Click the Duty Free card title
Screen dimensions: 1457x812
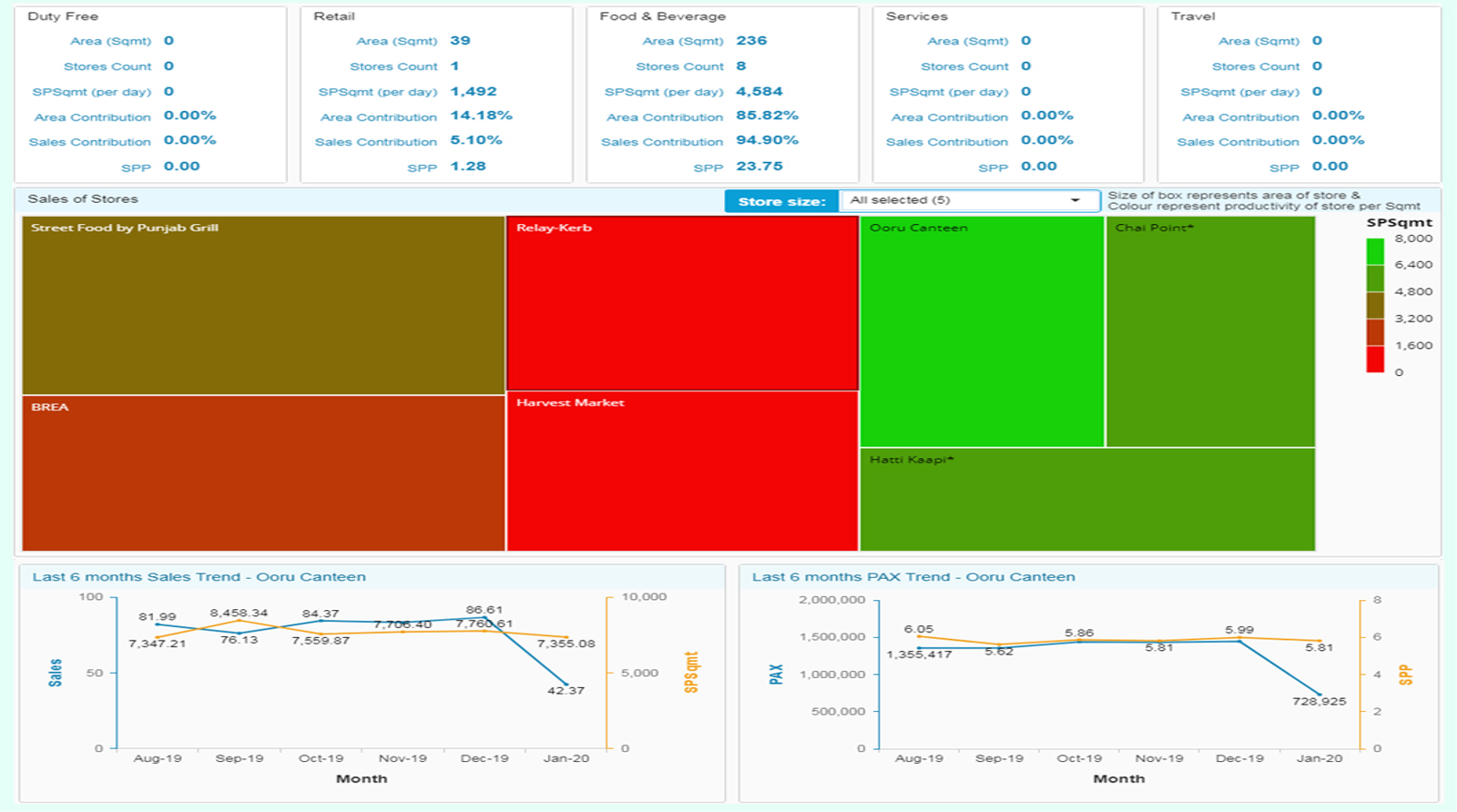(x=63, y=16)
